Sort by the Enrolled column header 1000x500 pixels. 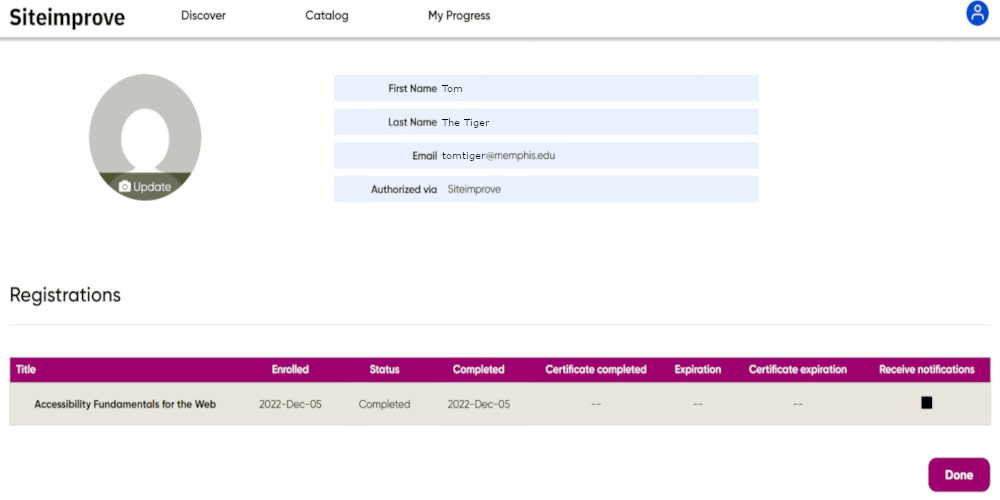coord(290,370)
